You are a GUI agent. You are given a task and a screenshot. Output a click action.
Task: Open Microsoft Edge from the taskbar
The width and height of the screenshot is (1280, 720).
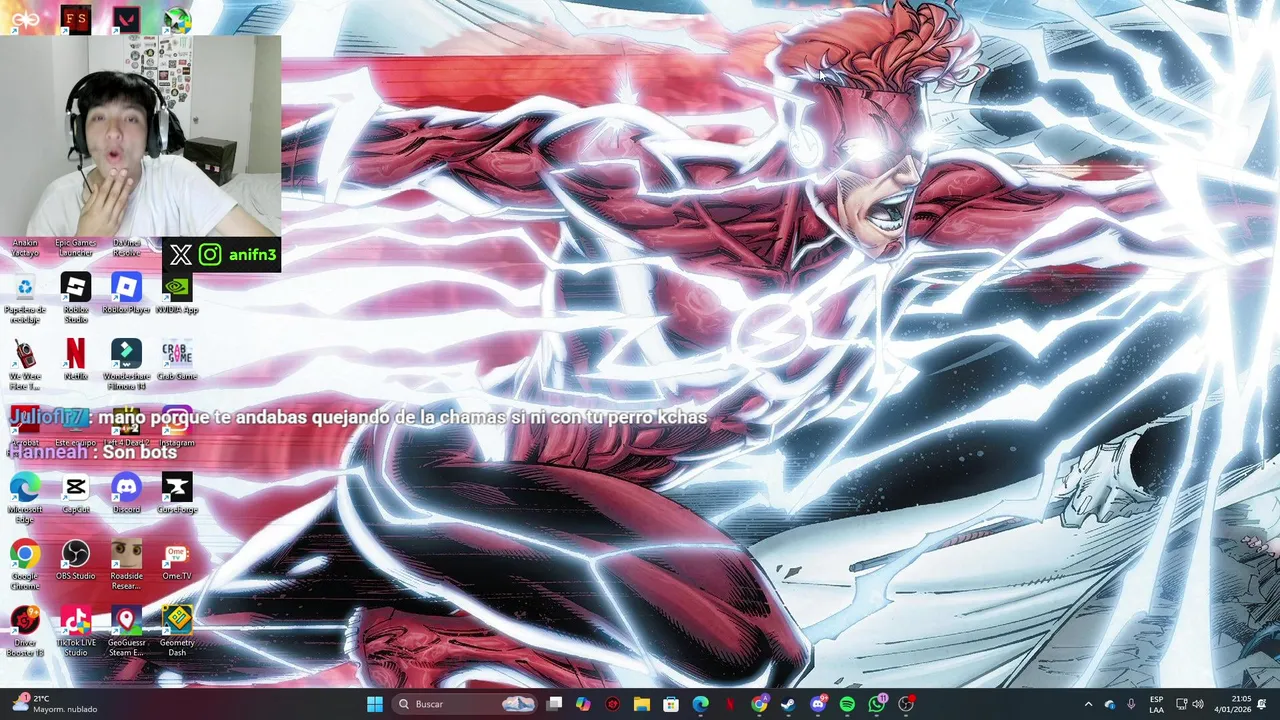[701, 704]
